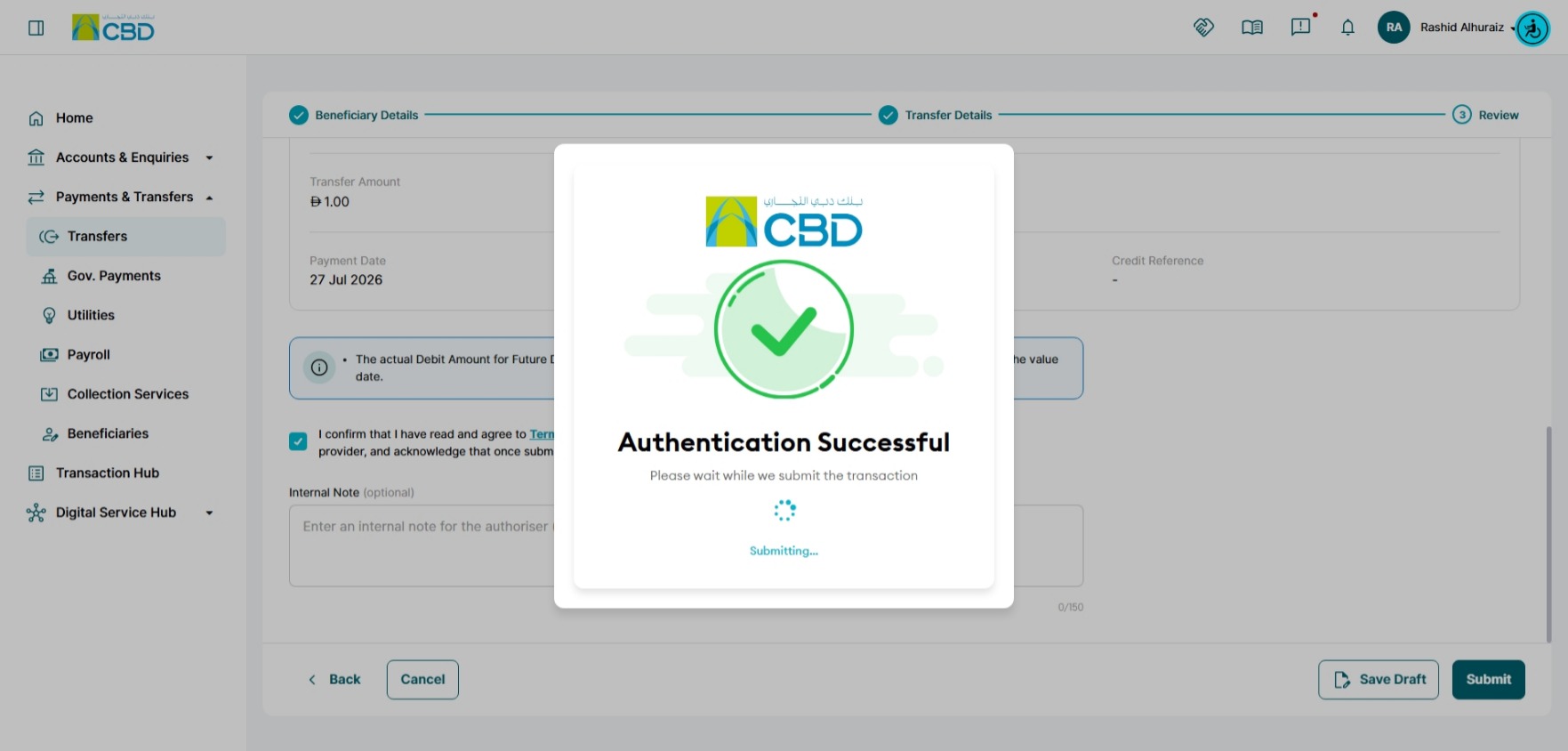1568x751 pixels.
Task: Click the Authentication Successful heading
Action: (x=784, y=442)
